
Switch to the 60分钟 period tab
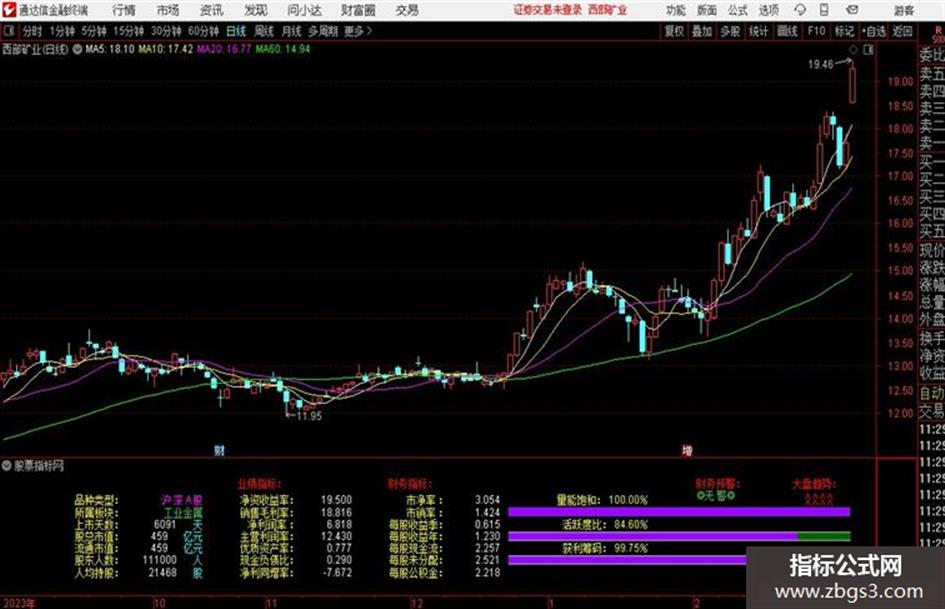pyautogui.click(x=203, y=31)
